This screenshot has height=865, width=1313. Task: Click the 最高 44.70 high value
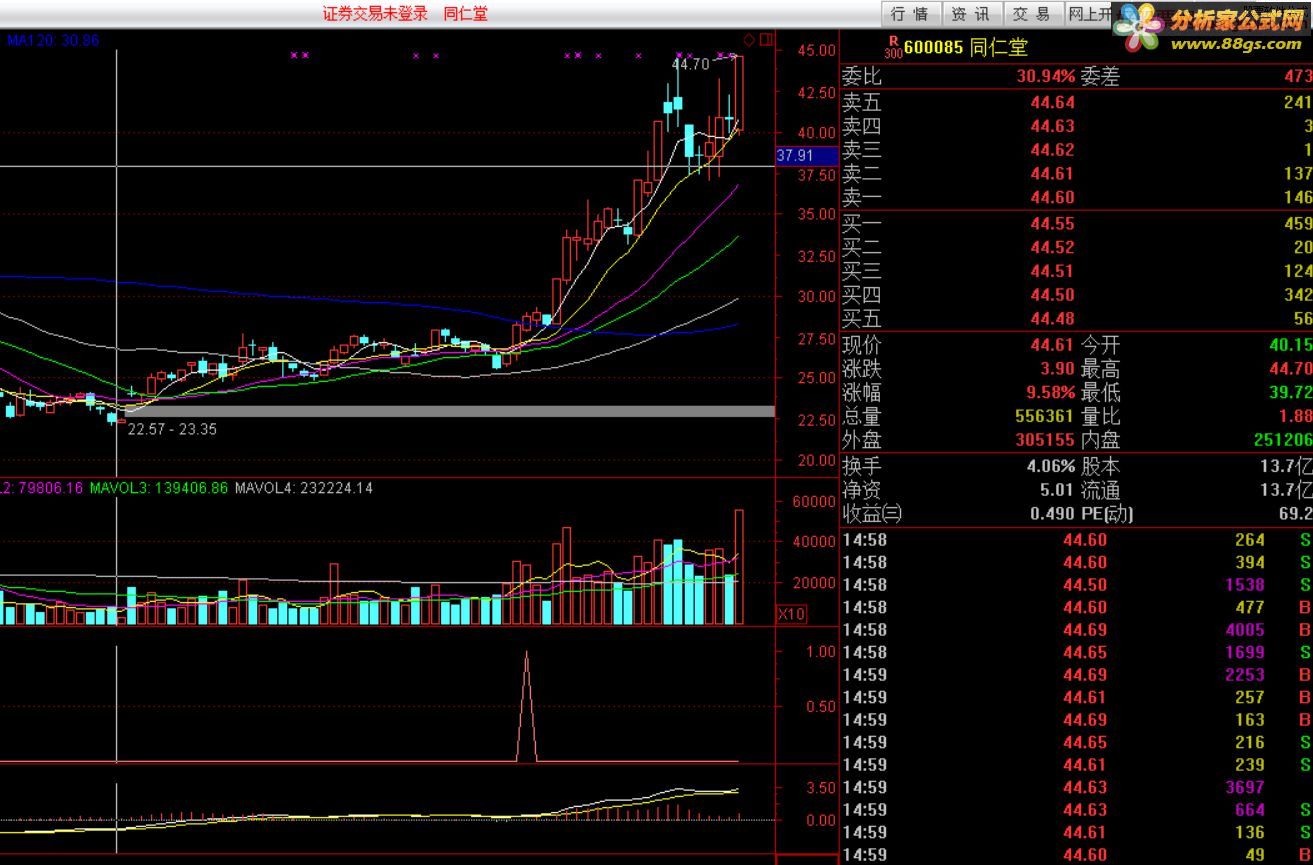1291,369
